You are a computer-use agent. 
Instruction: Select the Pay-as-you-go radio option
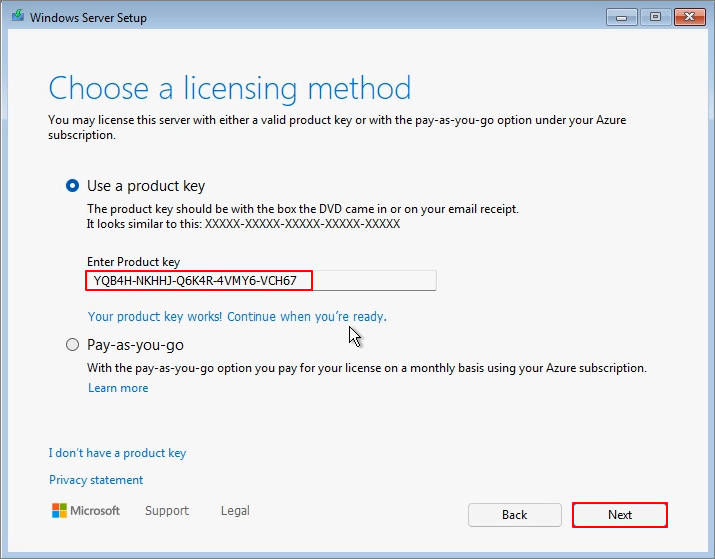[72, 344]
